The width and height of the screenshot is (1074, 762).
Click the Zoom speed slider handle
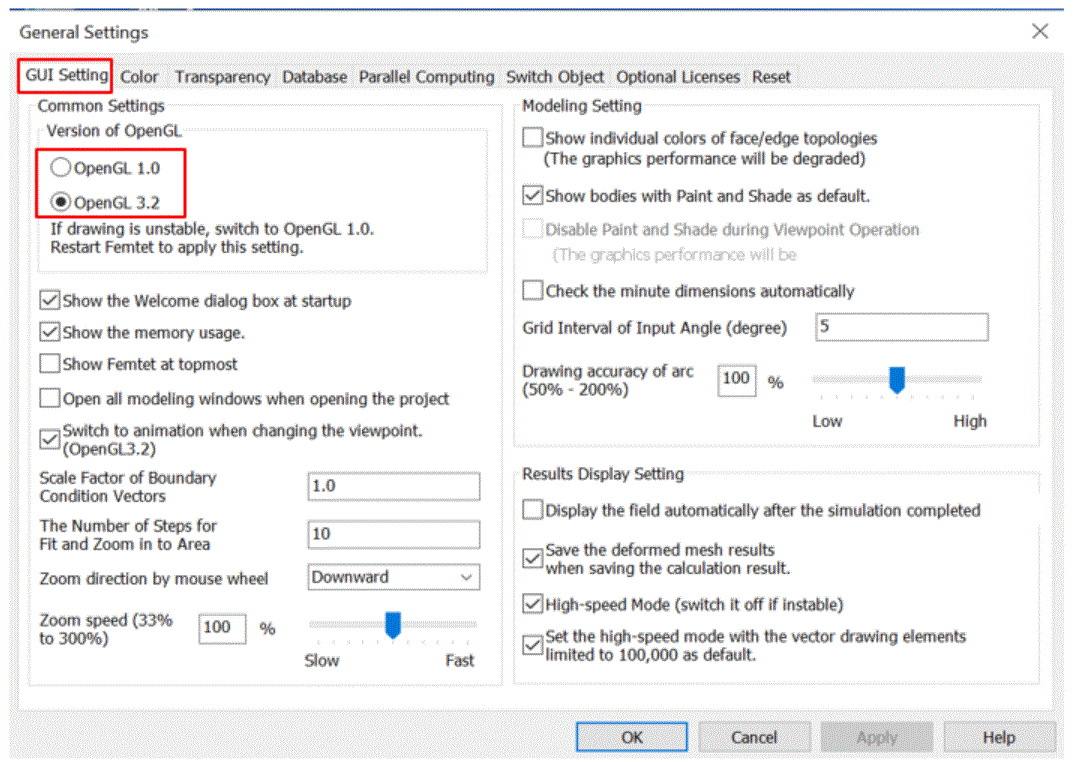tap(393, 626)
